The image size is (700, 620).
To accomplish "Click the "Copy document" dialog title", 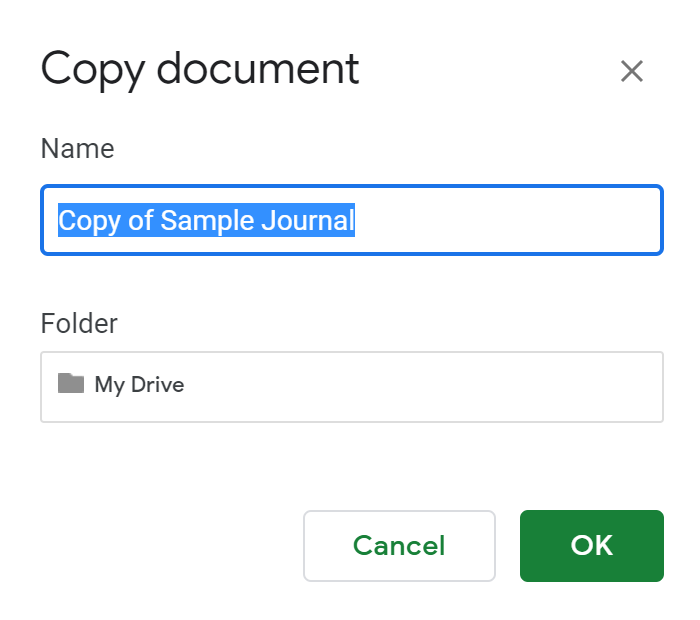I will (199, 69).
